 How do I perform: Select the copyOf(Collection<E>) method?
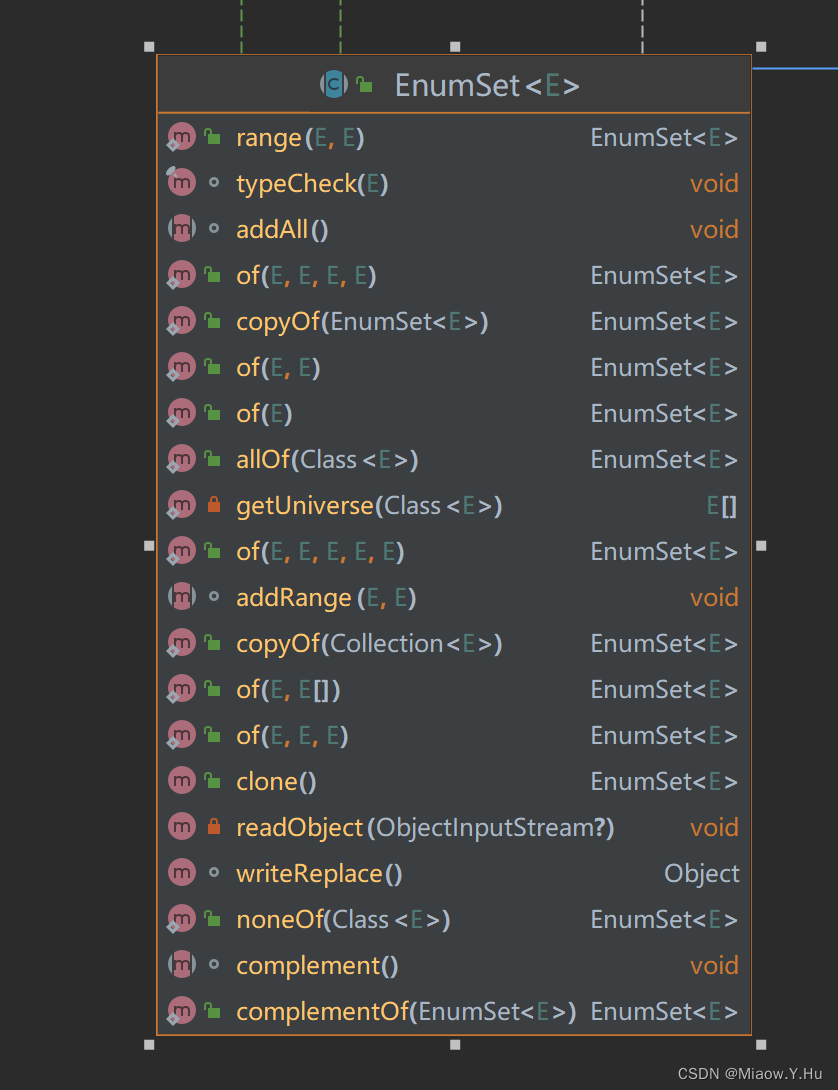[x=369, y=644]
